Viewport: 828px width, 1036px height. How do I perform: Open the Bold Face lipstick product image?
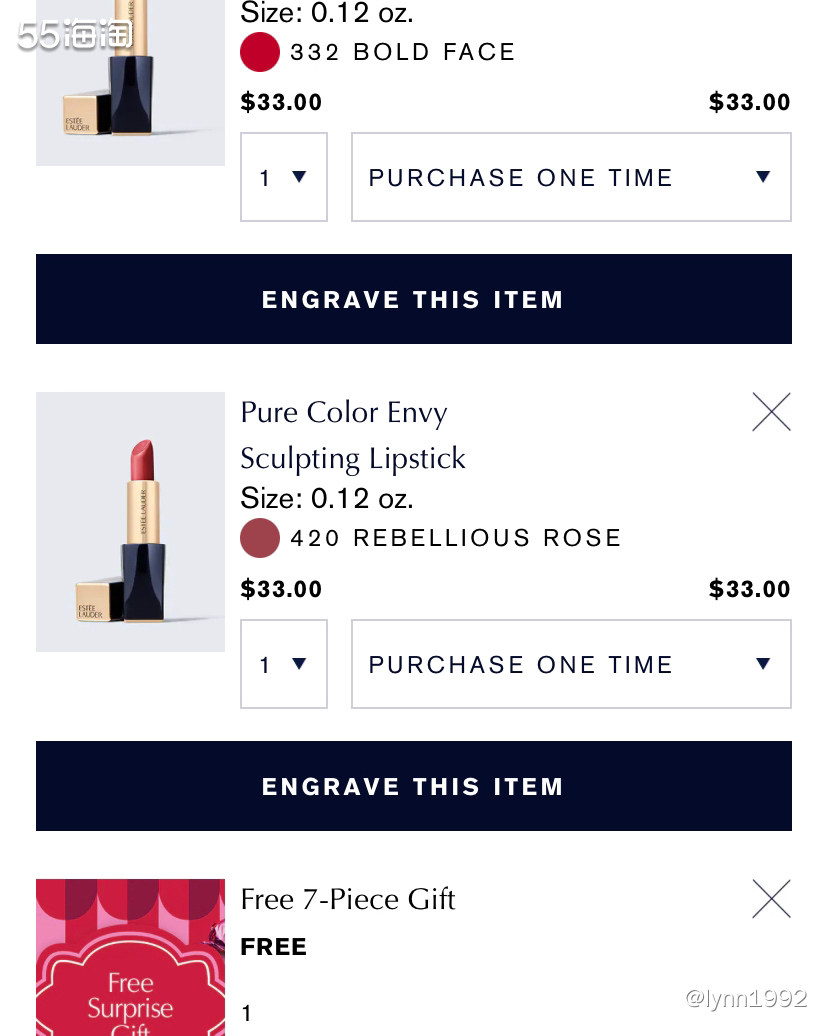click(x=130, y=80)
